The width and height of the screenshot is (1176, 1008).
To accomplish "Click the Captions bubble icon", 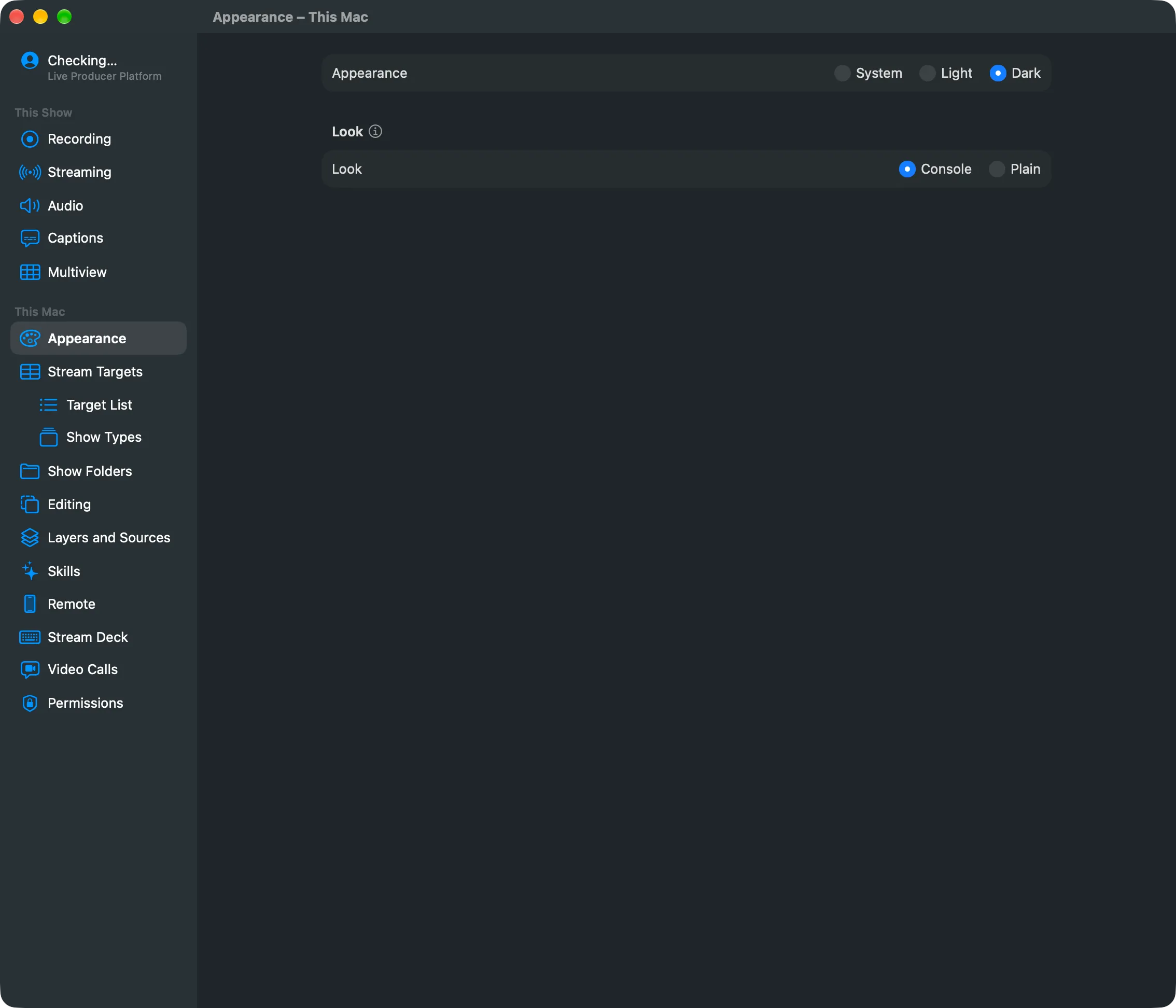I will tap(30, 239).
